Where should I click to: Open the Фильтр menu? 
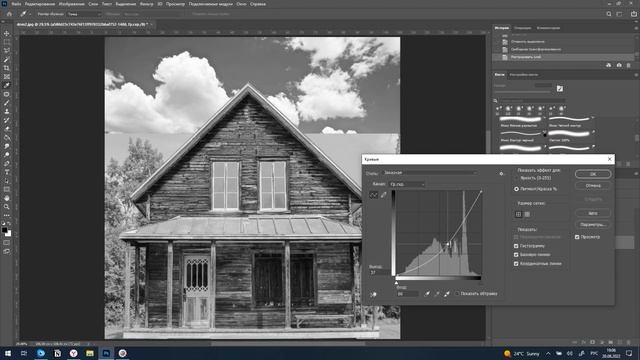pyautogui.click(x=147, y=4)
